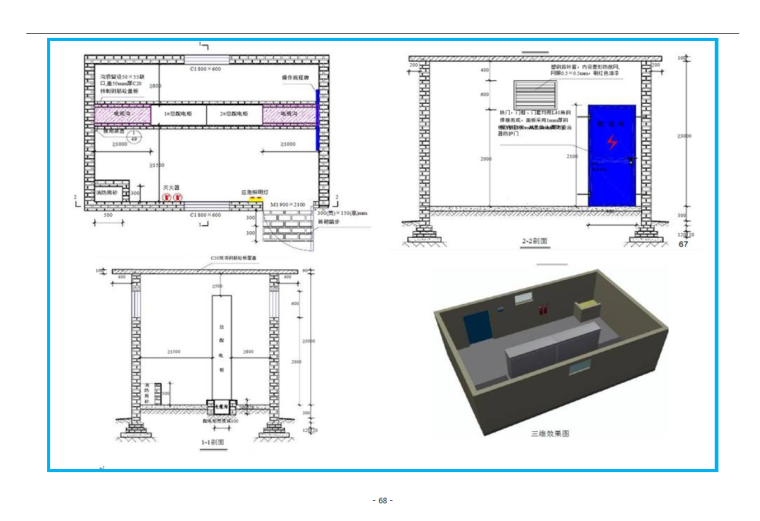Click the 3D rendering caption below the model
The width and height of the screenshot is (760, 521).
(x=549, y=434)
